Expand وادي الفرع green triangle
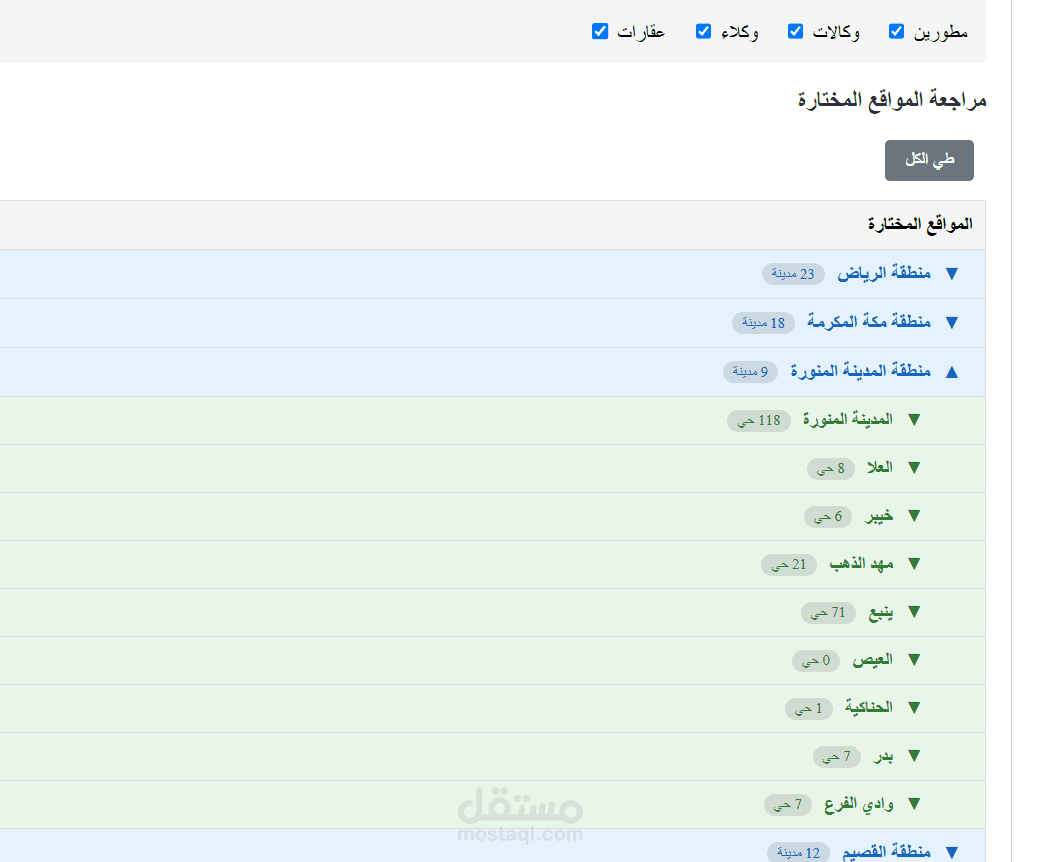The height and width of the screenshot is (862, 1042). coord(914,804)
